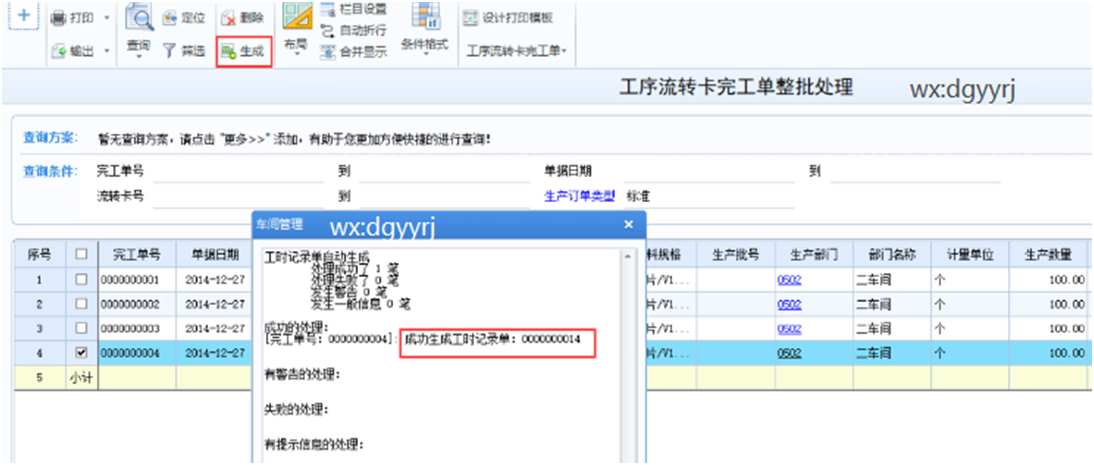
Task: Click the dialog scrollbar up arrow
Action: pyautogui.click(x=627, y=256)
